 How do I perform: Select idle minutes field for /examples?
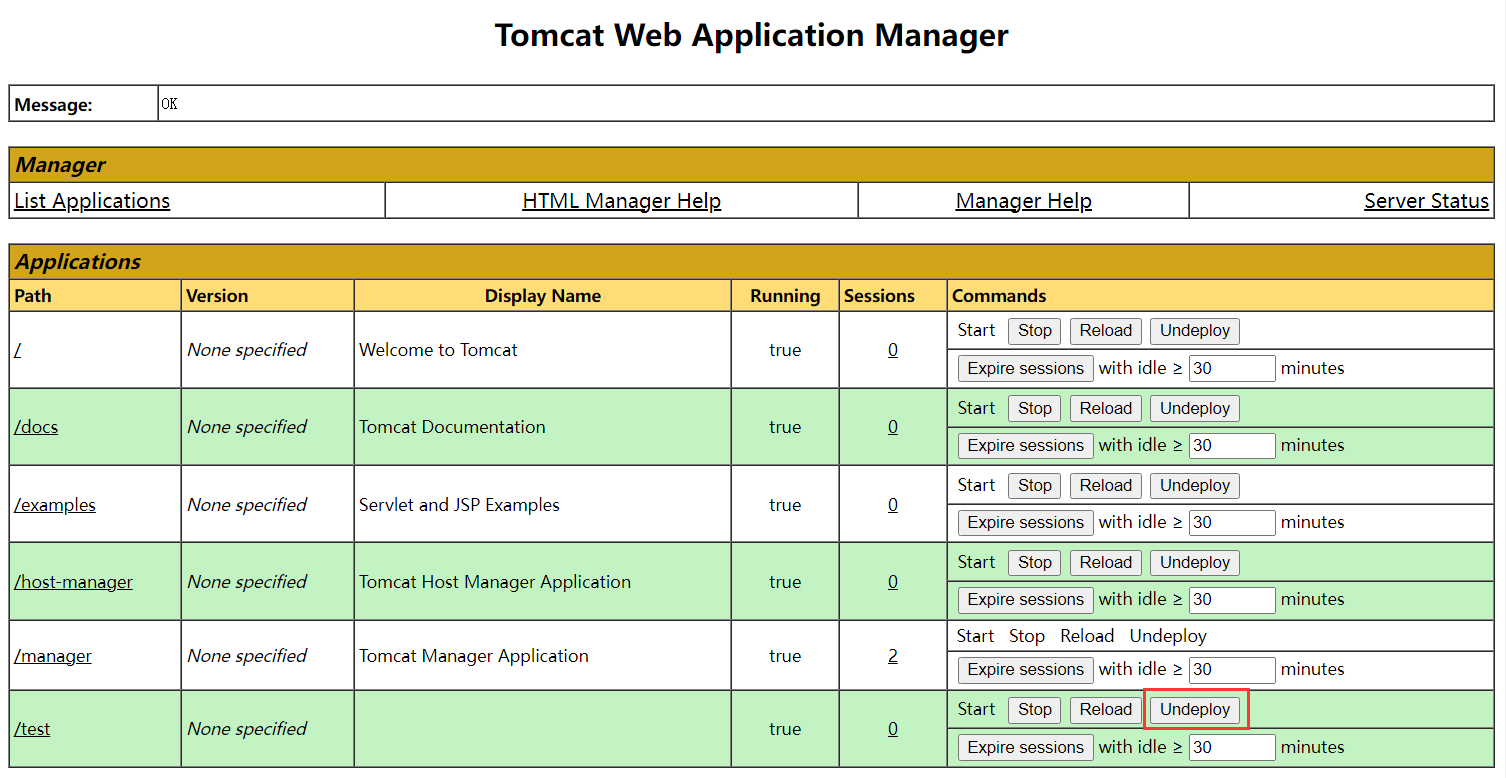click(x=1231, y=522)
